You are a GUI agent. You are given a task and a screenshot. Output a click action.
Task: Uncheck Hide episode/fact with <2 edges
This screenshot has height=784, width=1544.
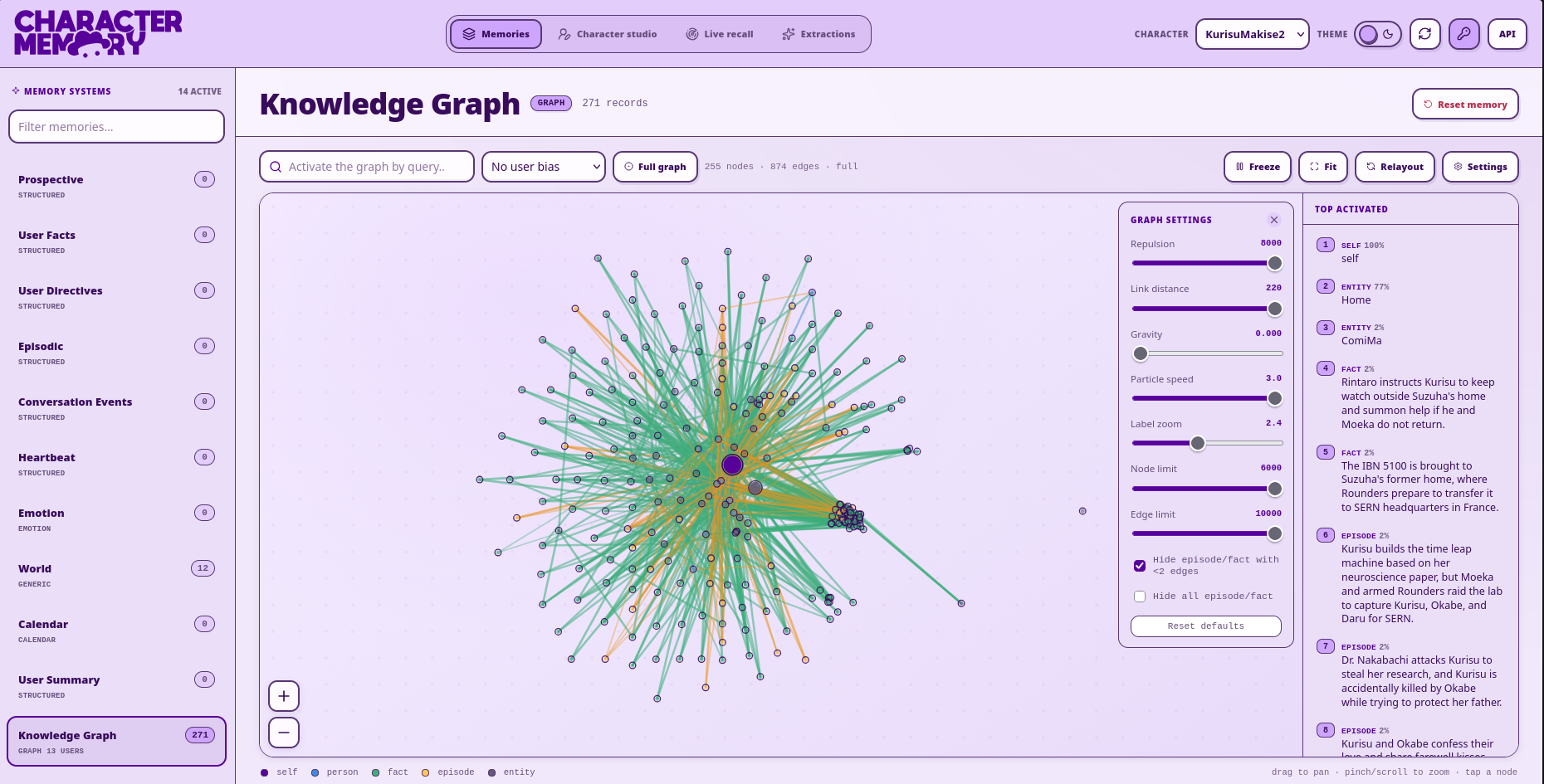[x=1140, y=566]
